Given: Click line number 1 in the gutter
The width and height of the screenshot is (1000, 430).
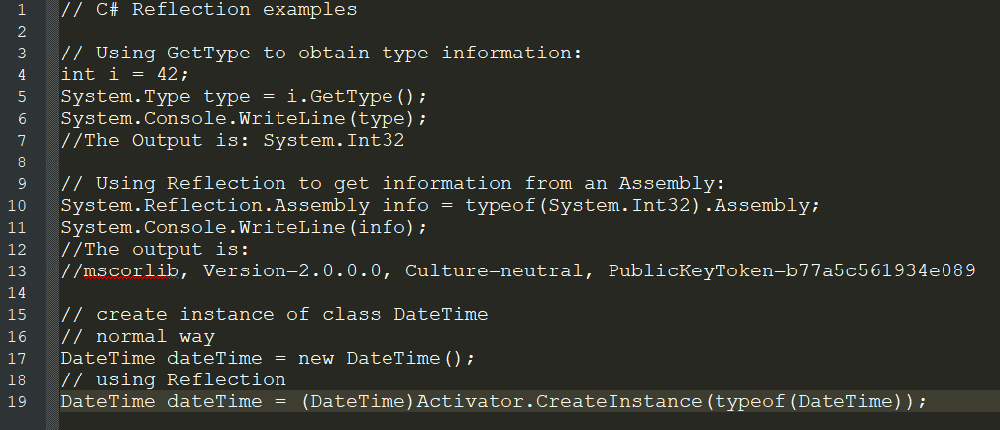Looking at the screenshot, I should pos(22,10).
